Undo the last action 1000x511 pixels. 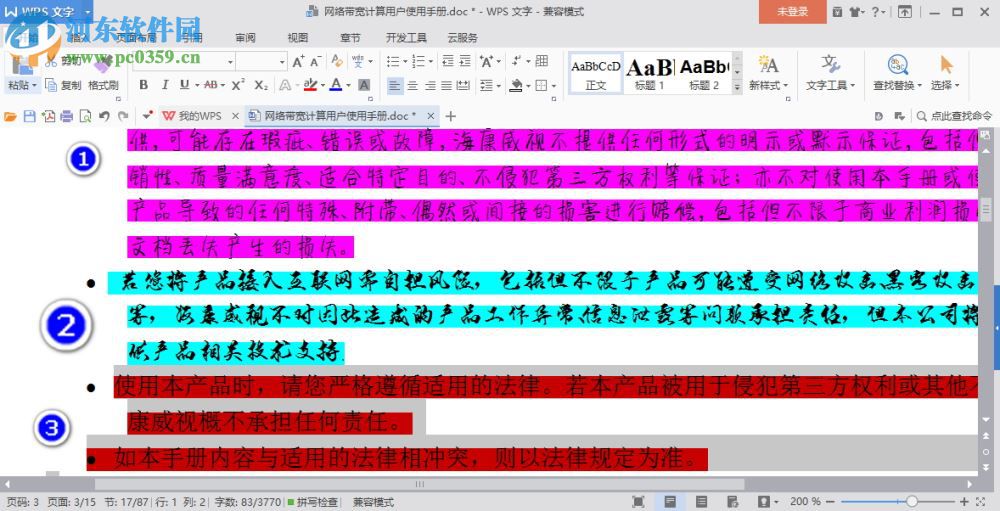pyautogui.click(x=104, y=116)
